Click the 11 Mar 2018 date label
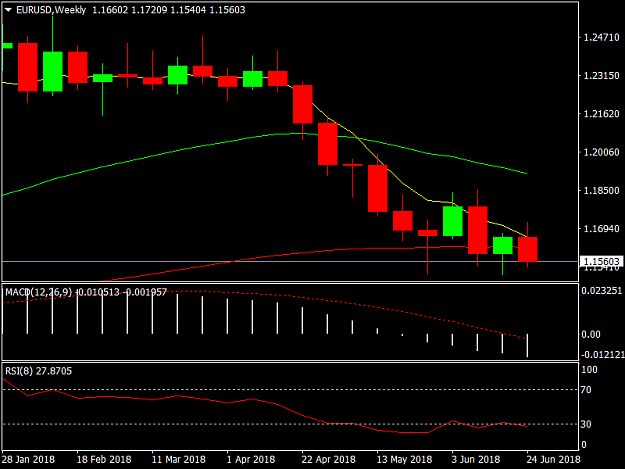 click(179, 459)
